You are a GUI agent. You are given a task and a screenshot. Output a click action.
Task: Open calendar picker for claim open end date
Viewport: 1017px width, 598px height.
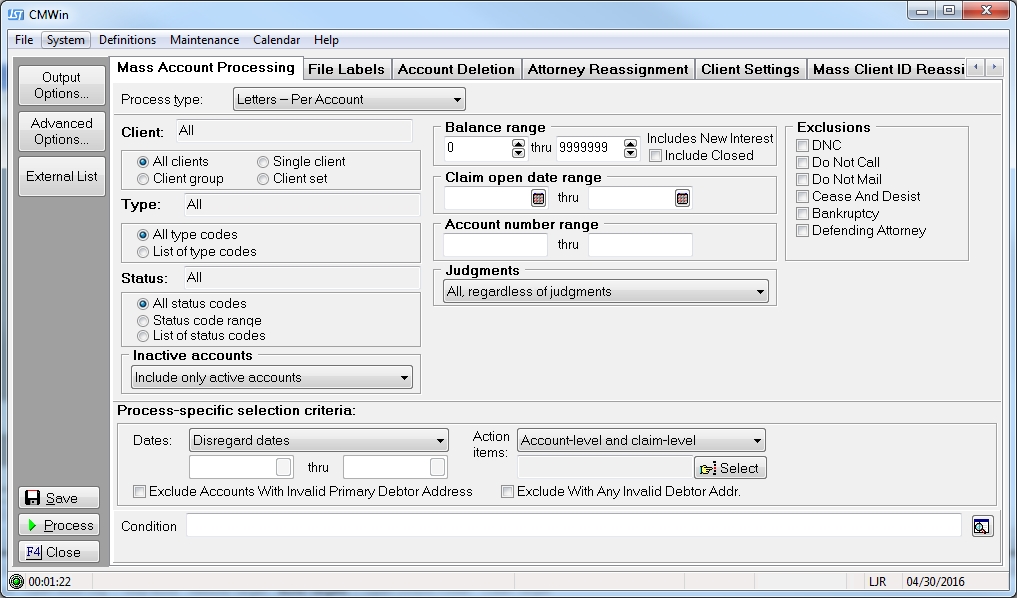tap(682, 199)
